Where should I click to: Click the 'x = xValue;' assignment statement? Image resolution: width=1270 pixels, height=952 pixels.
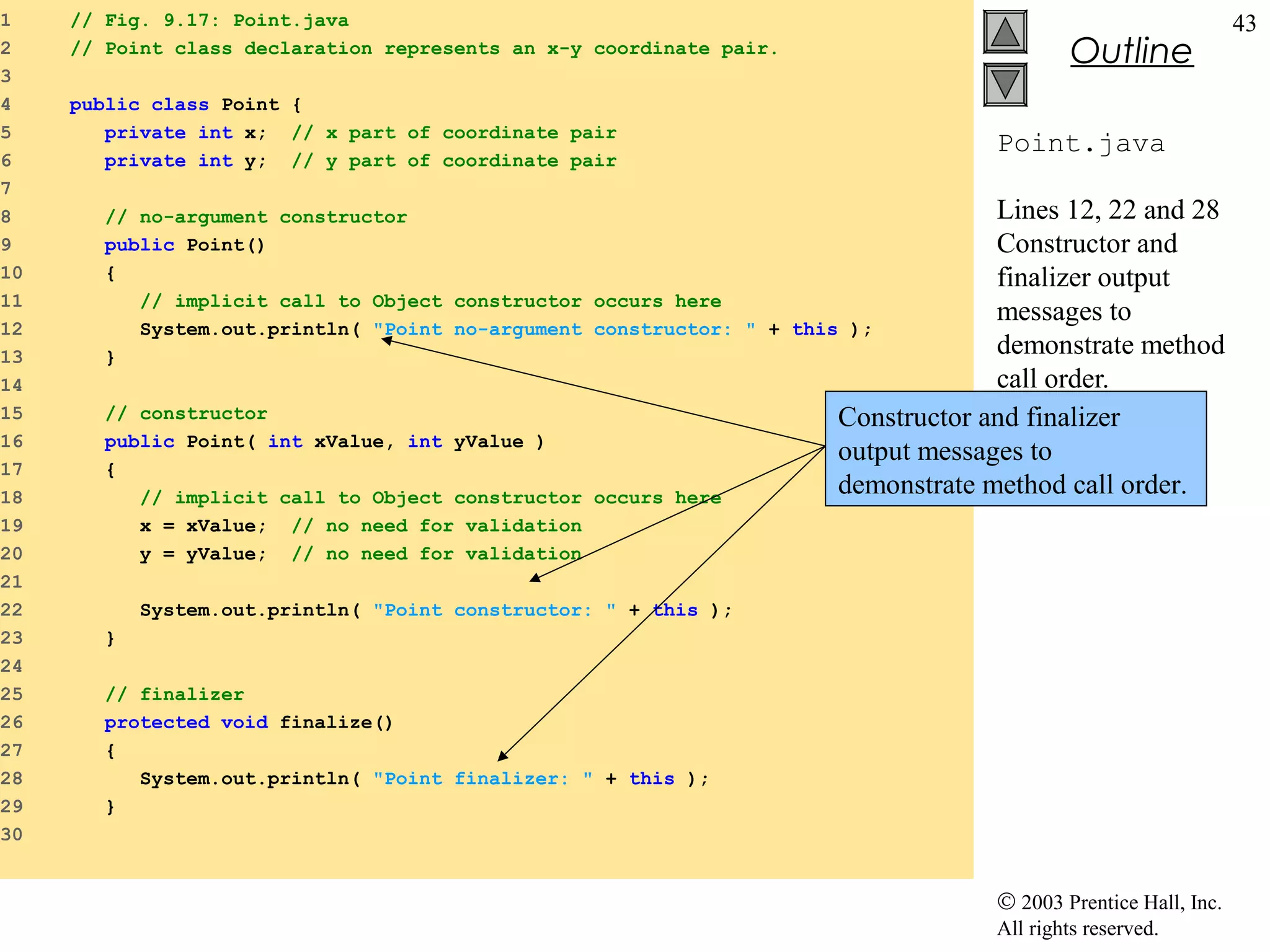(x=203, y=526)
